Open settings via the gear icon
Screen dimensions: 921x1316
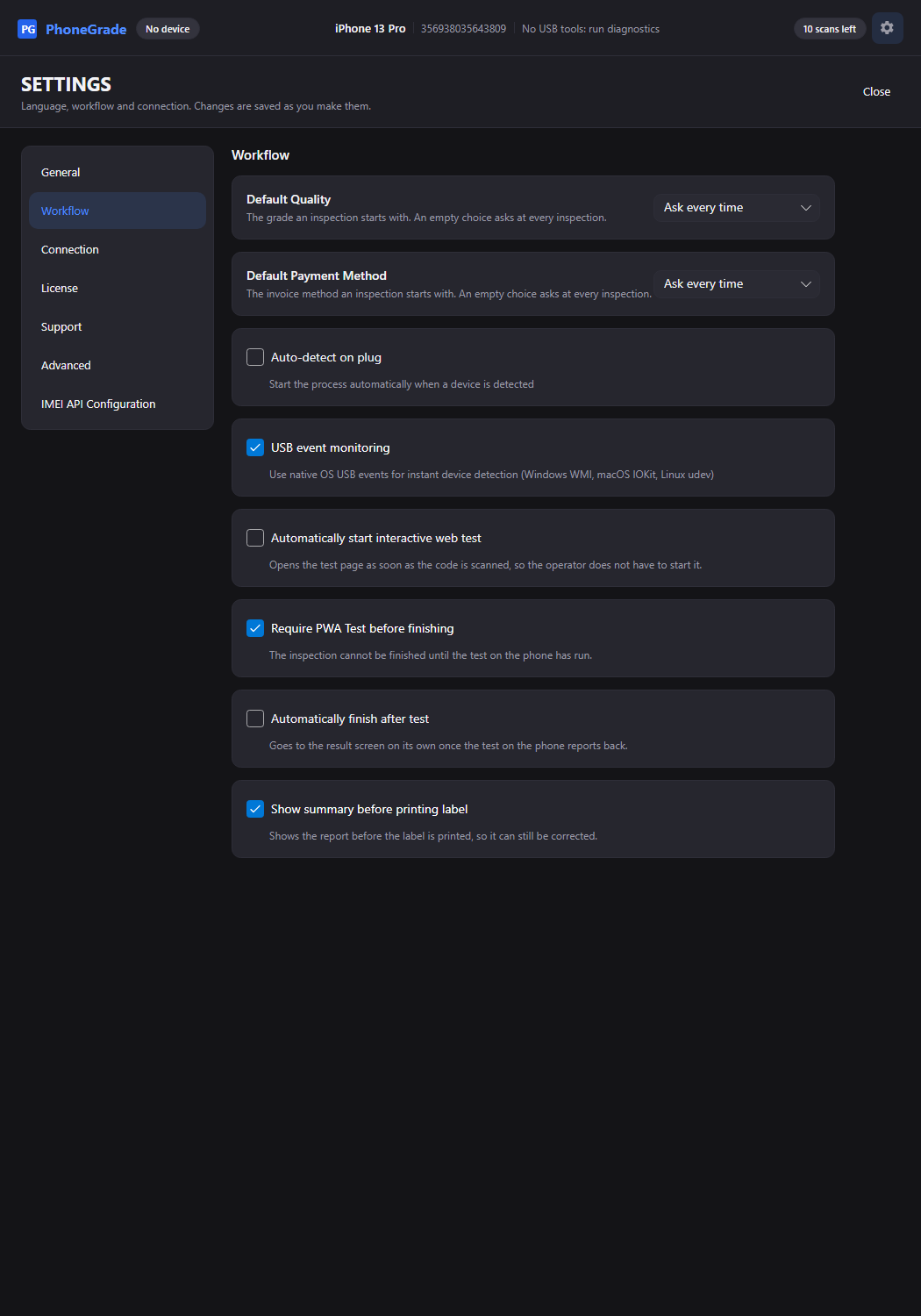[887, 28]
